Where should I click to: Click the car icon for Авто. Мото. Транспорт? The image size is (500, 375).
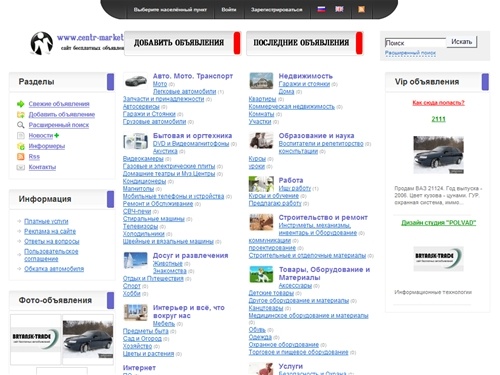pos(135,81)
